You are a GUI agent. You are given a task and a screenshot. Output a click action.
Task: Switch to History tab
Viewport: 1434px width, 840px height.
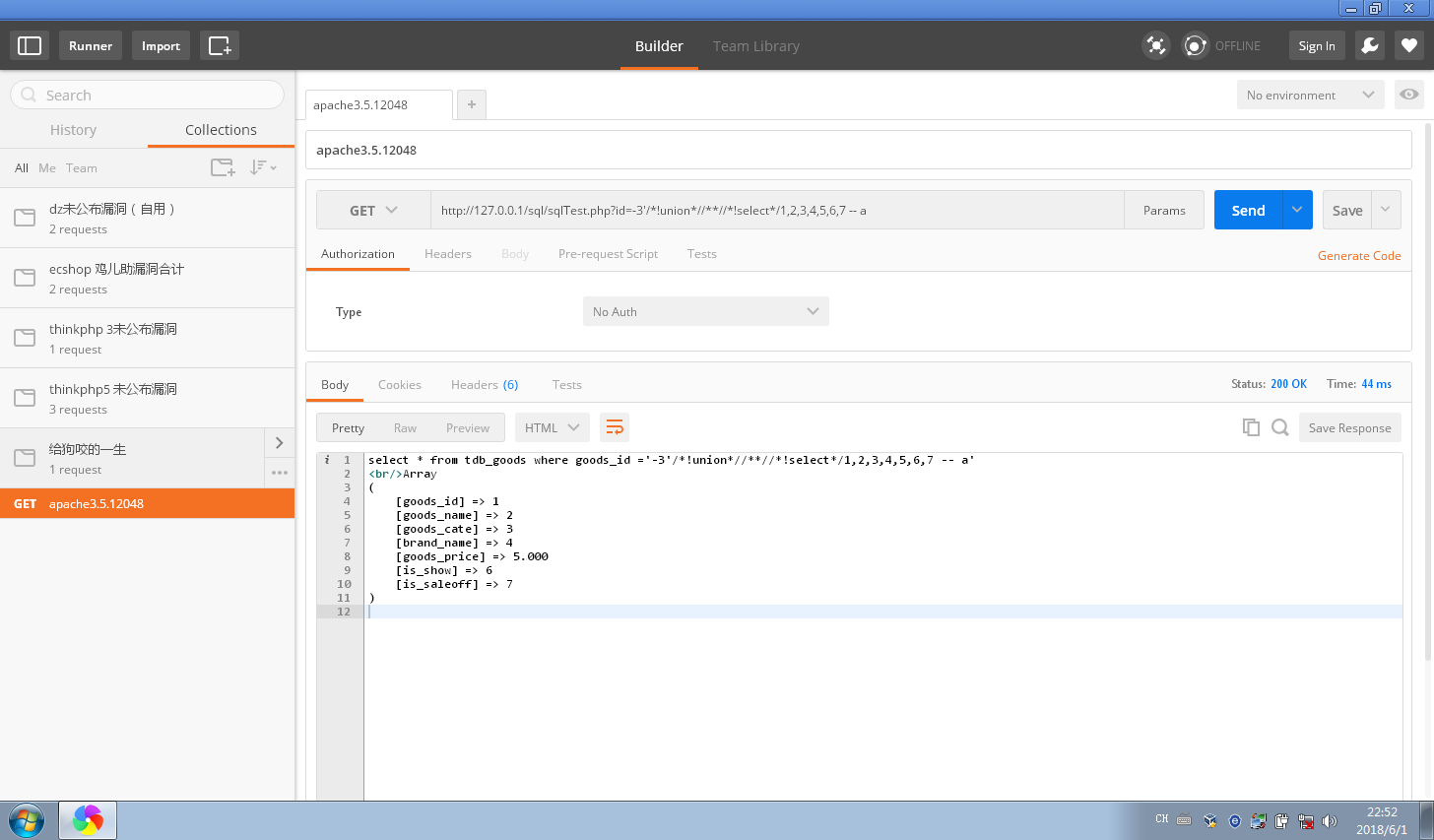73,130
